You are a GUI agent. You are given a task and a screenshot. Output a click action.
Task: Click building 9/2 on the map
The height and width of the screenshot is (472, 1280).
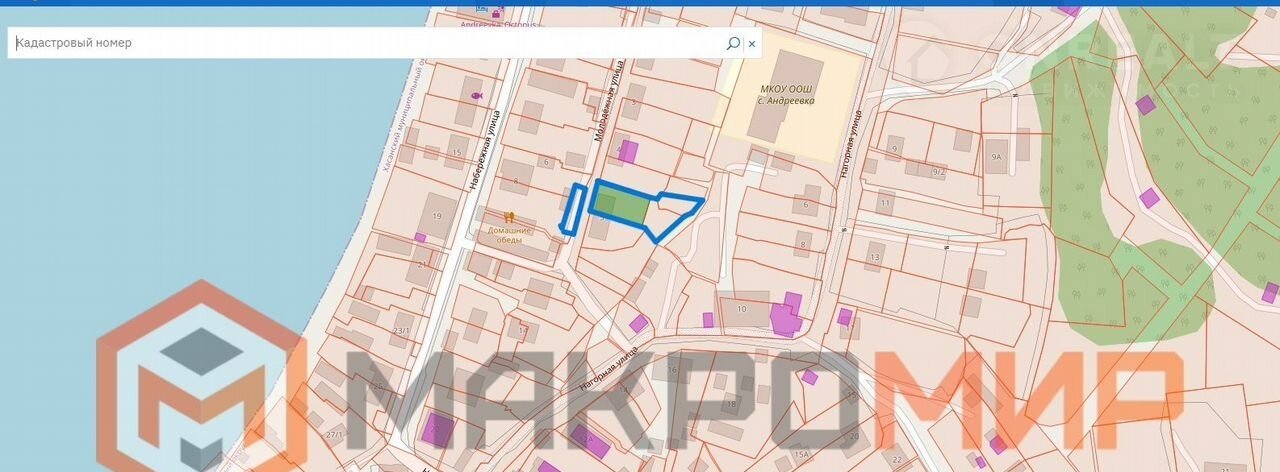[x=938, y=171]
